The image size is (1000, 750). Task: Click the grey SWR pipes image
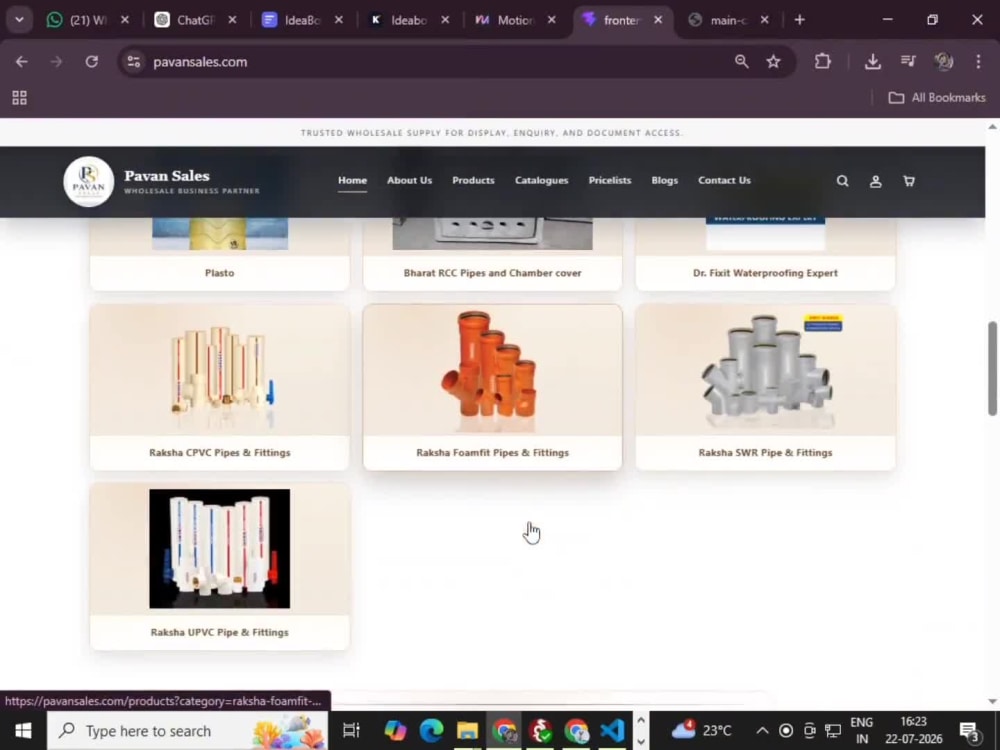click(768, 371)
